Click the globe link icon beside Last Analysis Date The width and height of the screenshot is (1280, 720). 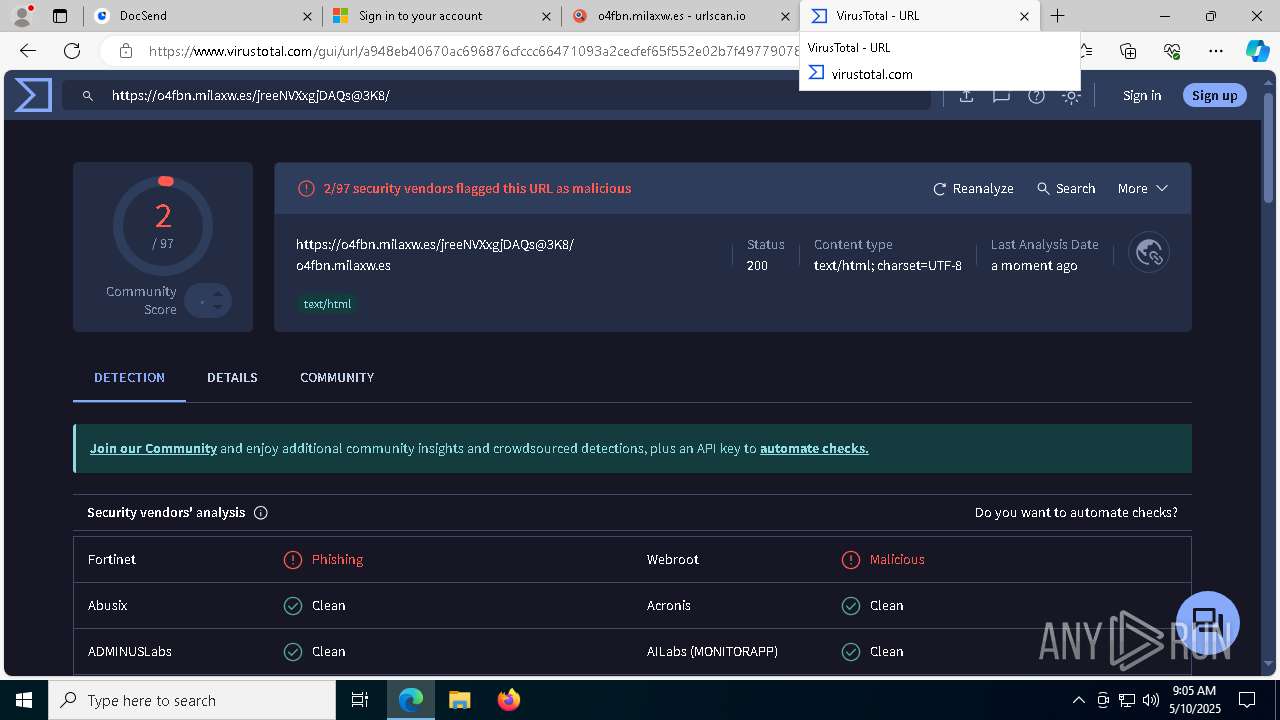[x=1149, y=253]
